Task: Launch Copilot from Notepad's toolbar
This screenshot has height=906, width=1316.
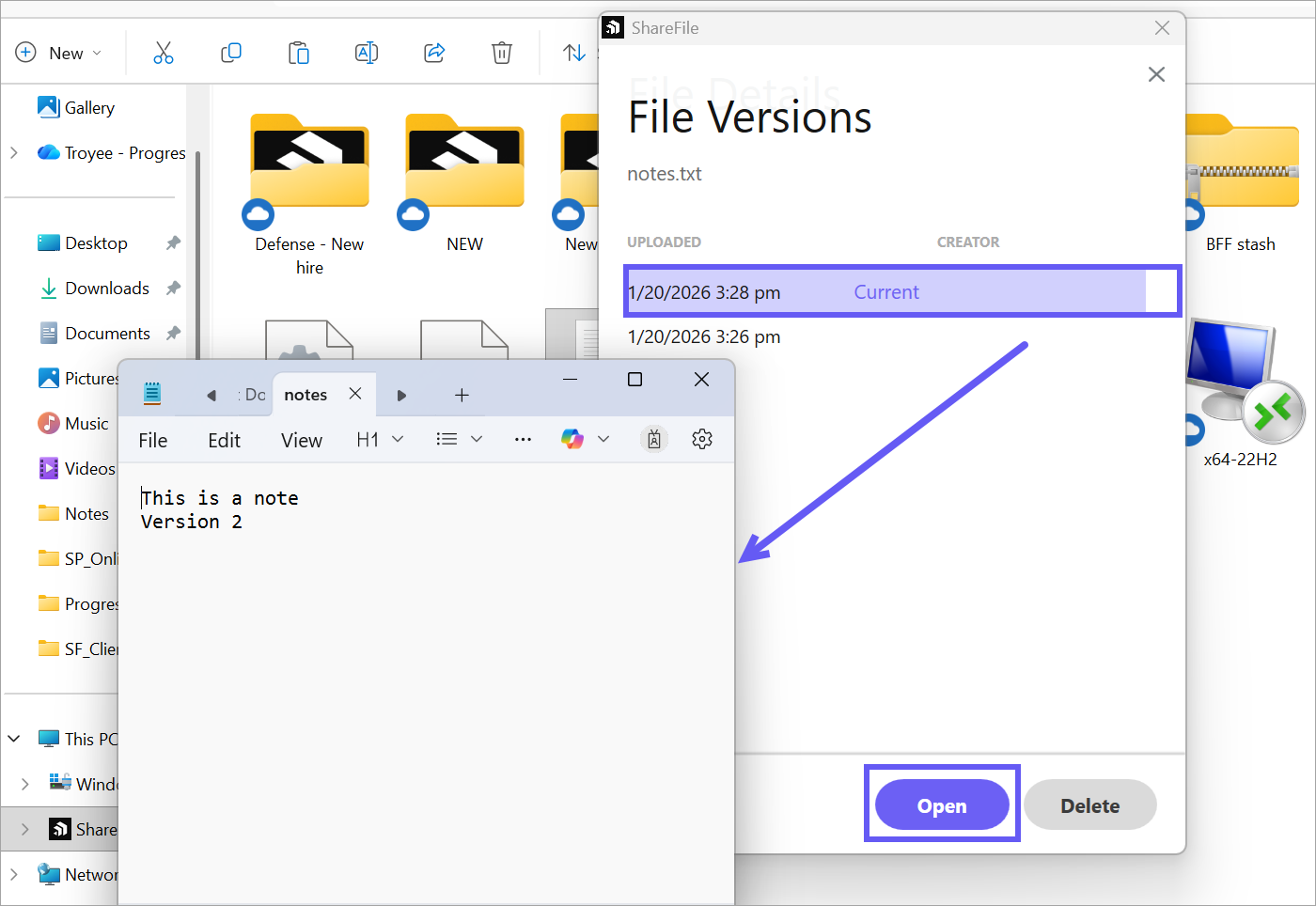Action: 572,438
